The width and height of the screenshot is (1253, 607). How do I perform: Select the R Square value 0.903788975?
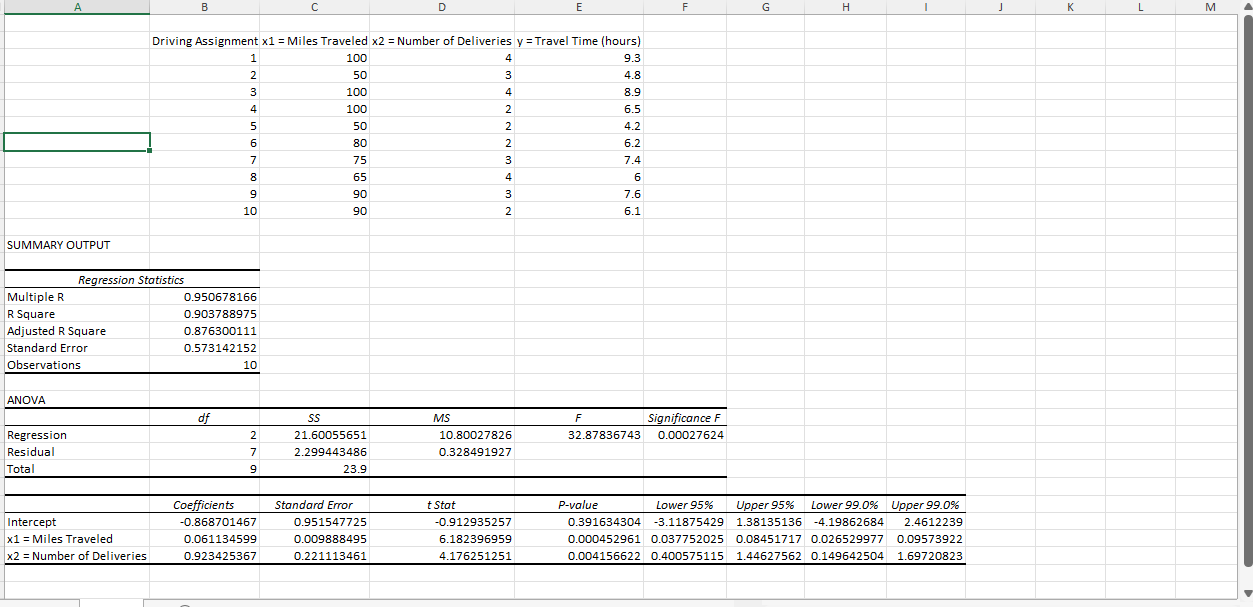pos(204,313)
